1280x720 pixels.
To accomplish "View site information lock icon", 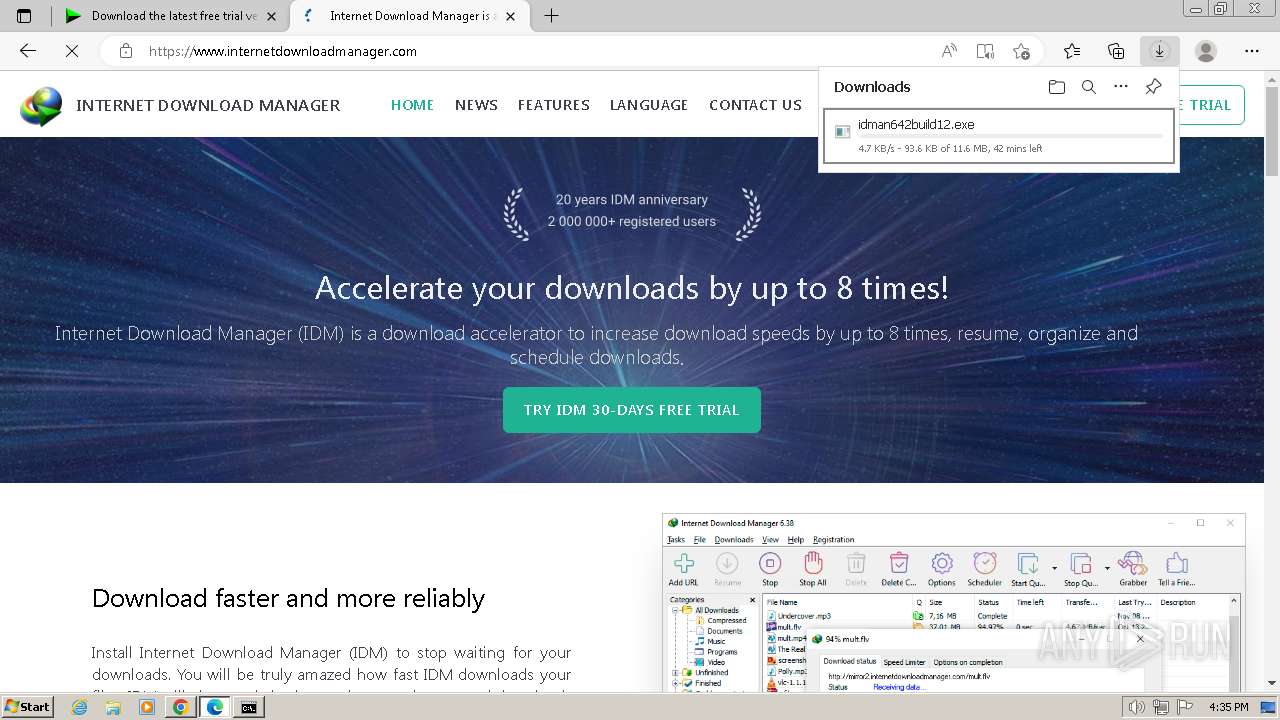I will [x=125, y=51].
